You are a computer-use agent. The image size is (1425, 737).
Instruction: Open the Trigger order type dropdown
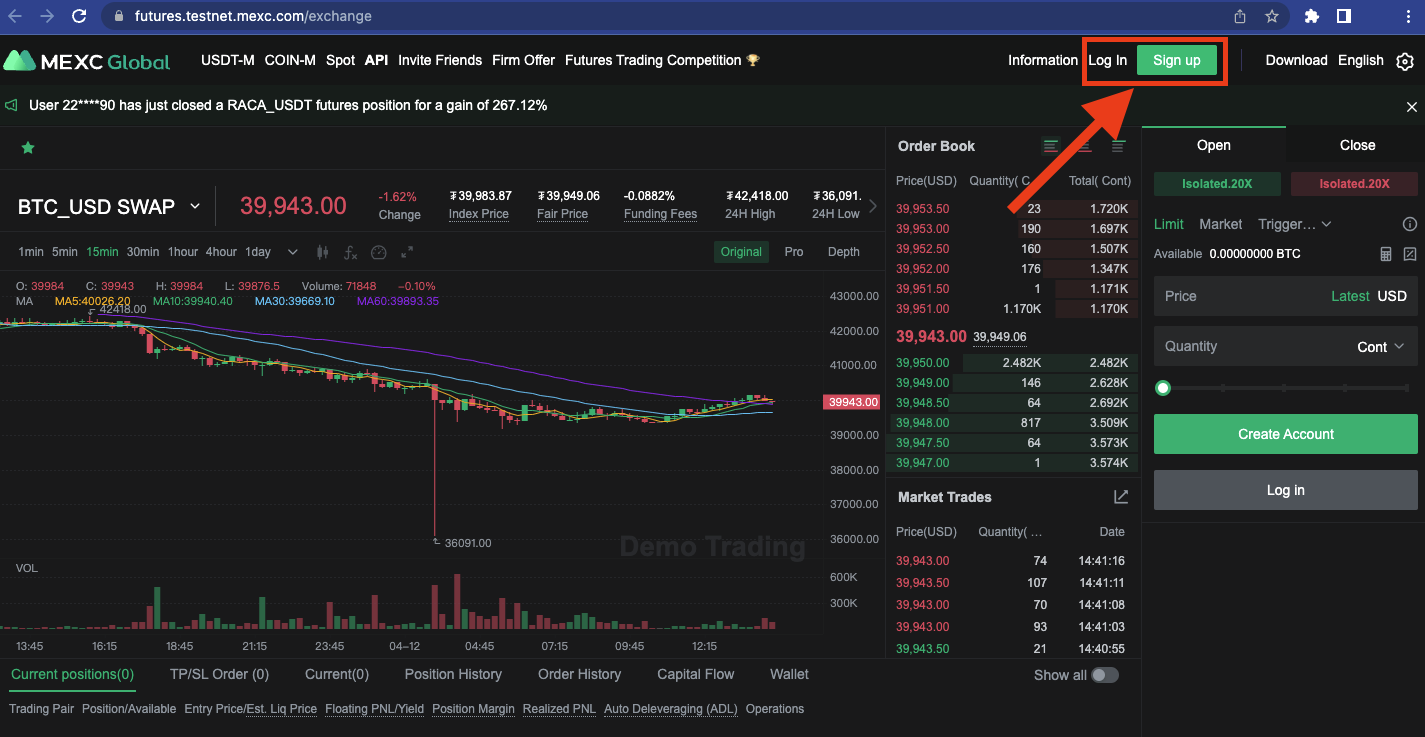tap(1294, 224)
